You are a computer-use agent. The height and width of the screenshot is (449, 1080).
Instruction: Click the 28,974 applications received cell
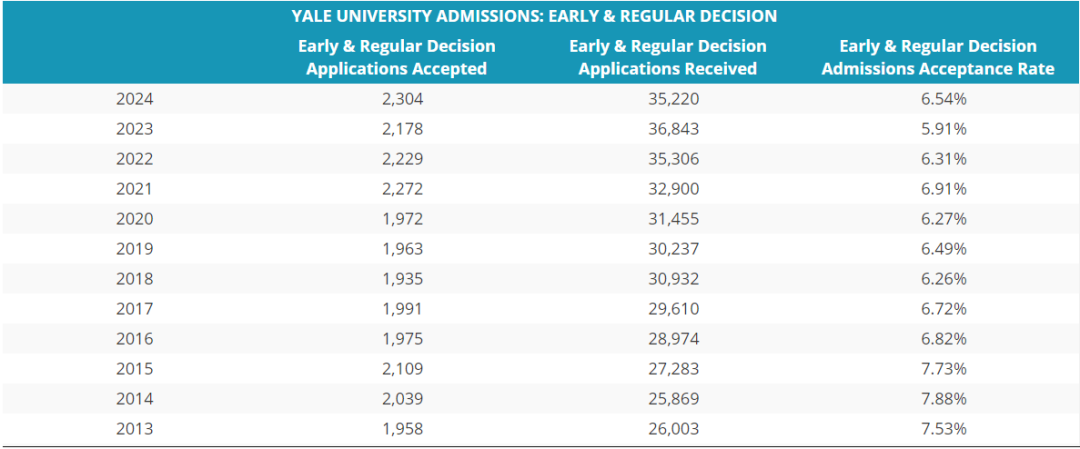[667, 339]
